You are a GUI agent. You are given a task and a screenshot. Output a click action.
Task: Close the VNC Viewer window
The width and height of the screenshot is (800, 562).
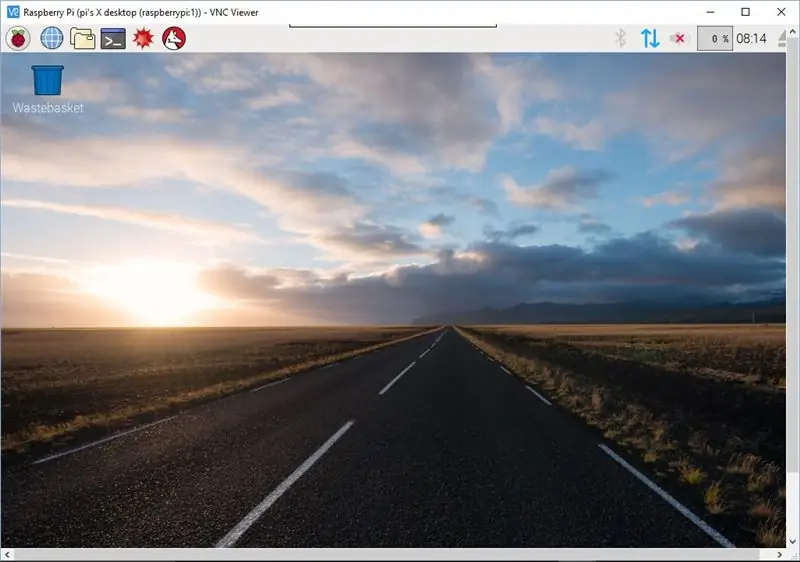[x=781, y=12]
